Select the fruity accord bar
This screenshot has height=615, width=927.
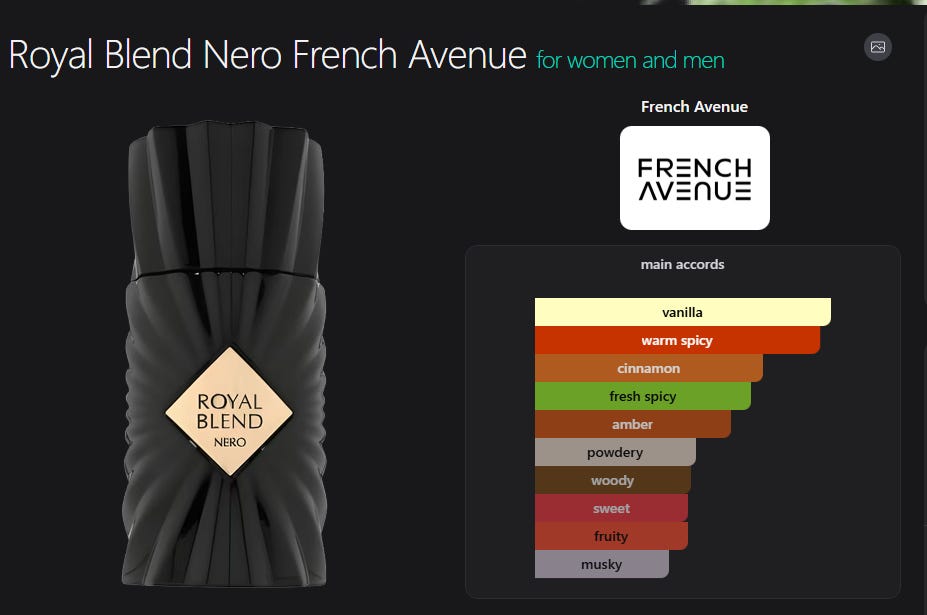tap(611, 536)
